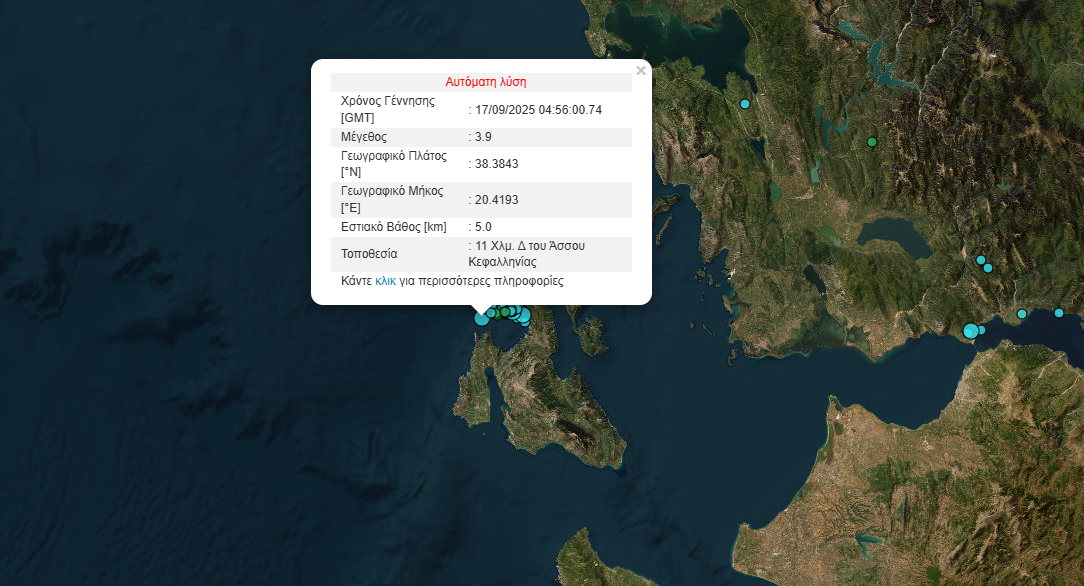Select the origin time value 17/09/2025 04:56:00.74
This screenshot has height=586, width=1084.
pyautogui.click(x=538, y=109)
